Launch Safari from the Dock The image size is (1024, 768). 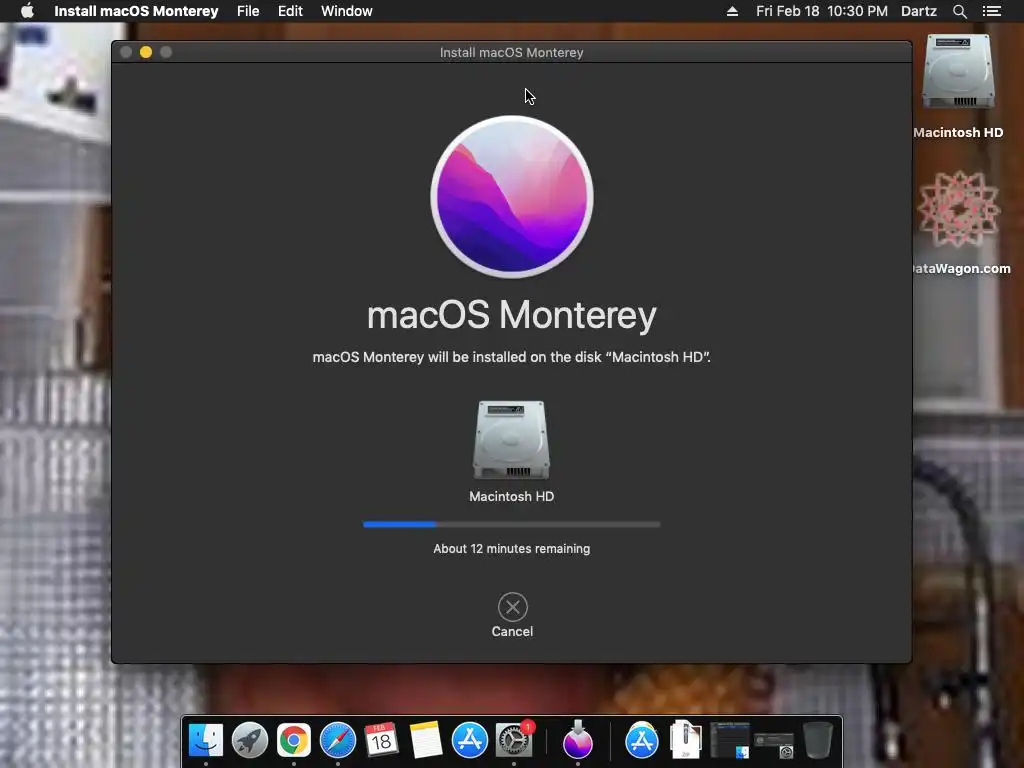[x=338, y=740]
